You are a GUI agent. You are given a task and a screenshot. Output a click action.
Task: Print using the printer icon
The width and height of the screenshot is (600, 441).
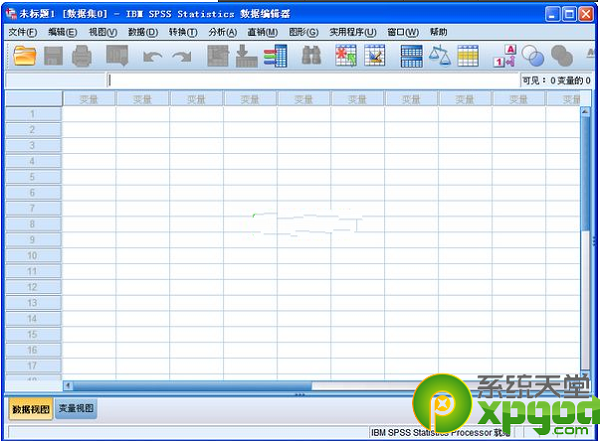[82, 56]
